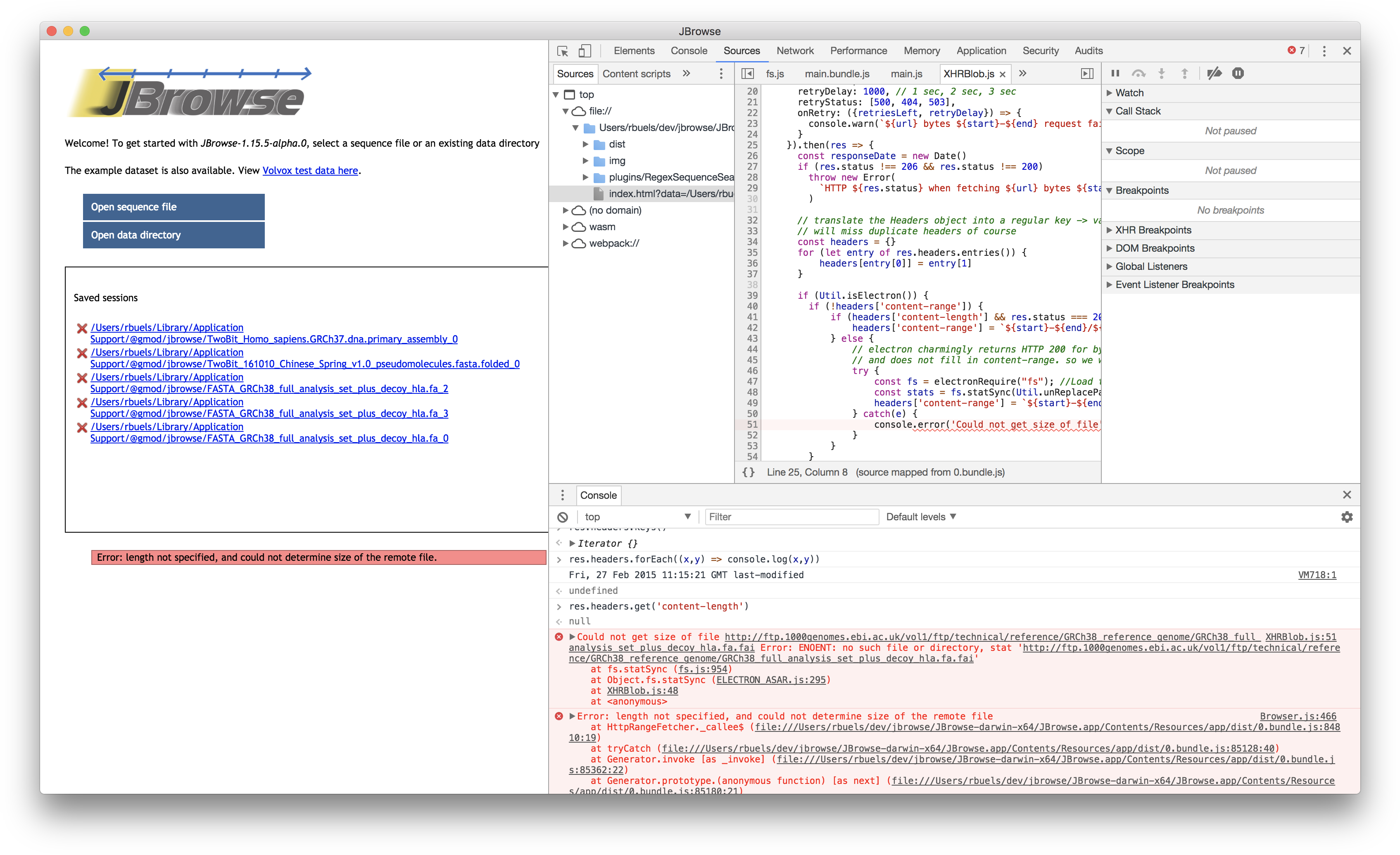Click the pretty print braces icon

point(748,472)
